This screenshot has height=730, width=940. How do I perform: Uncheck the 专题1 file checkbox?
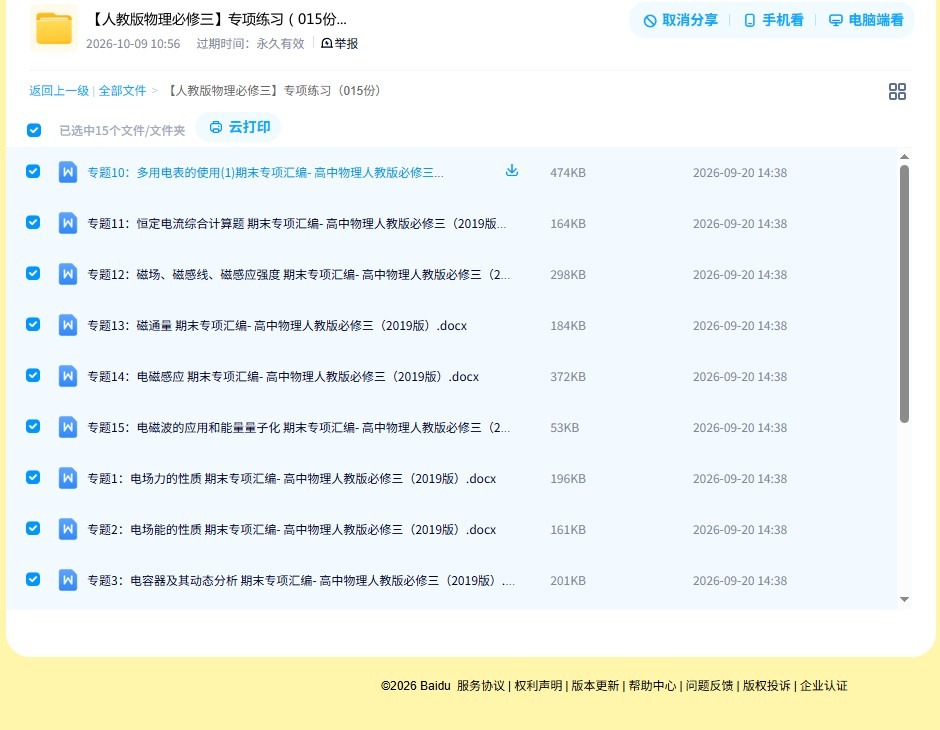pyautogui.click(x=33, y=477)
